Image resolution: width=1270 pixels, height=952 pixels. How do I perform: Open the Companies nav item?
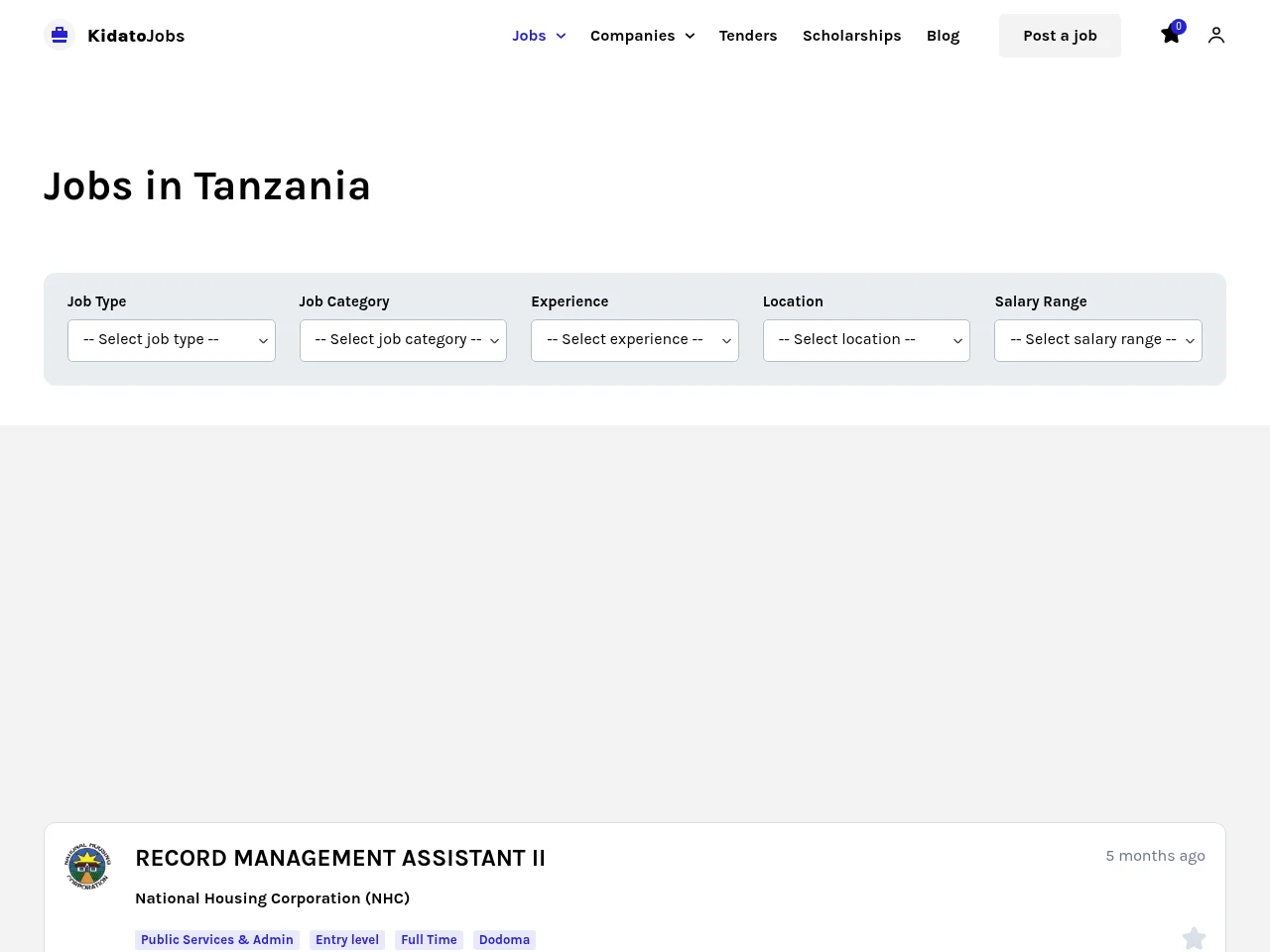632,36
